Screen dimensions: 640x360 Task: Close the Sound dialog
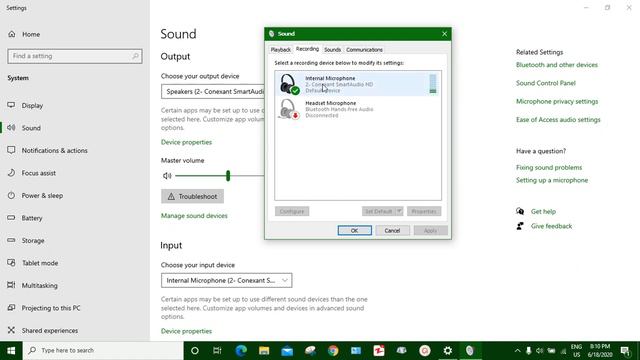click(444, 34)
